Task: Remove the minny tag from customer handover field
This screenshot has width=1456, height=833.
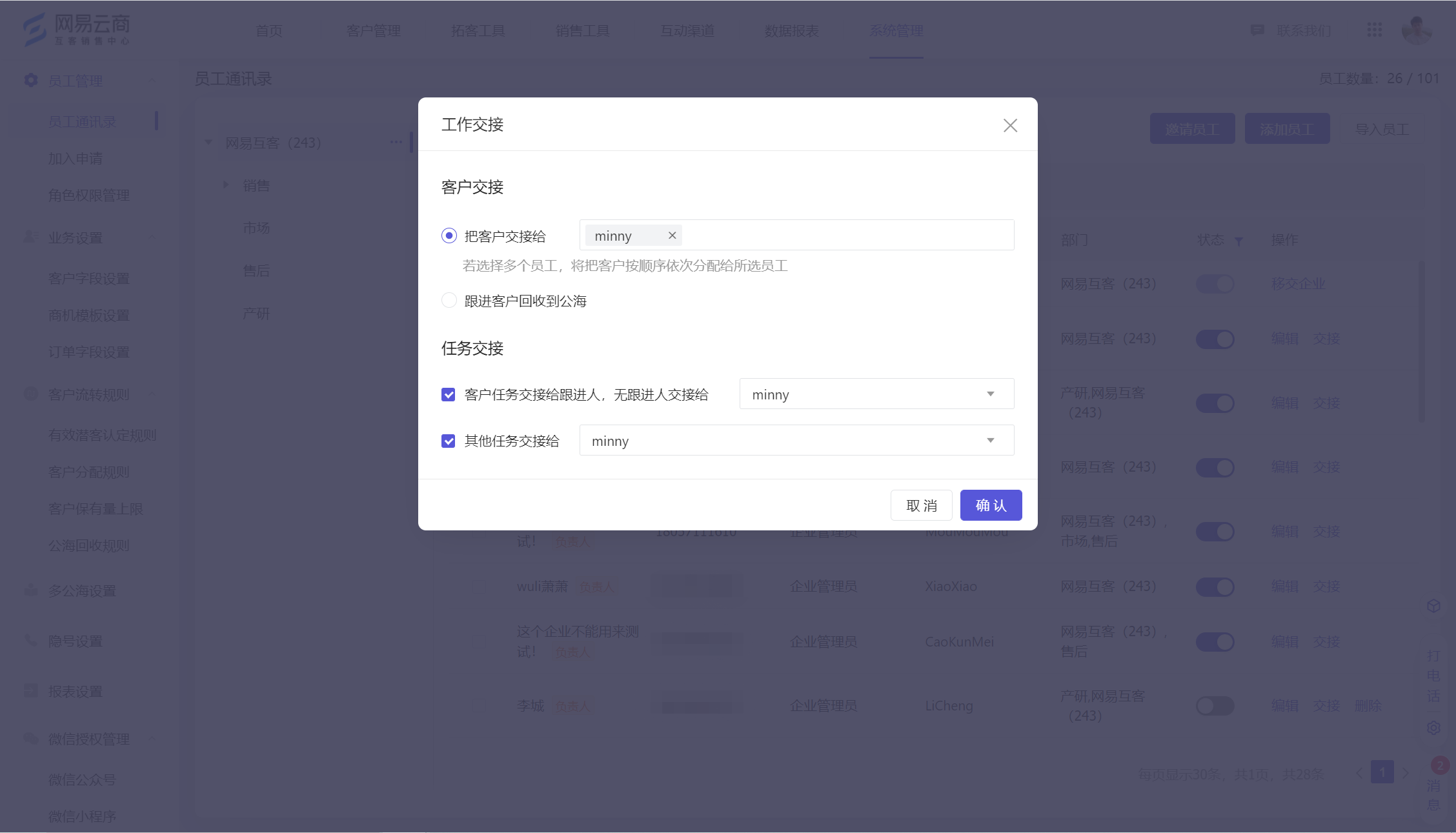Action: point(672,236)
